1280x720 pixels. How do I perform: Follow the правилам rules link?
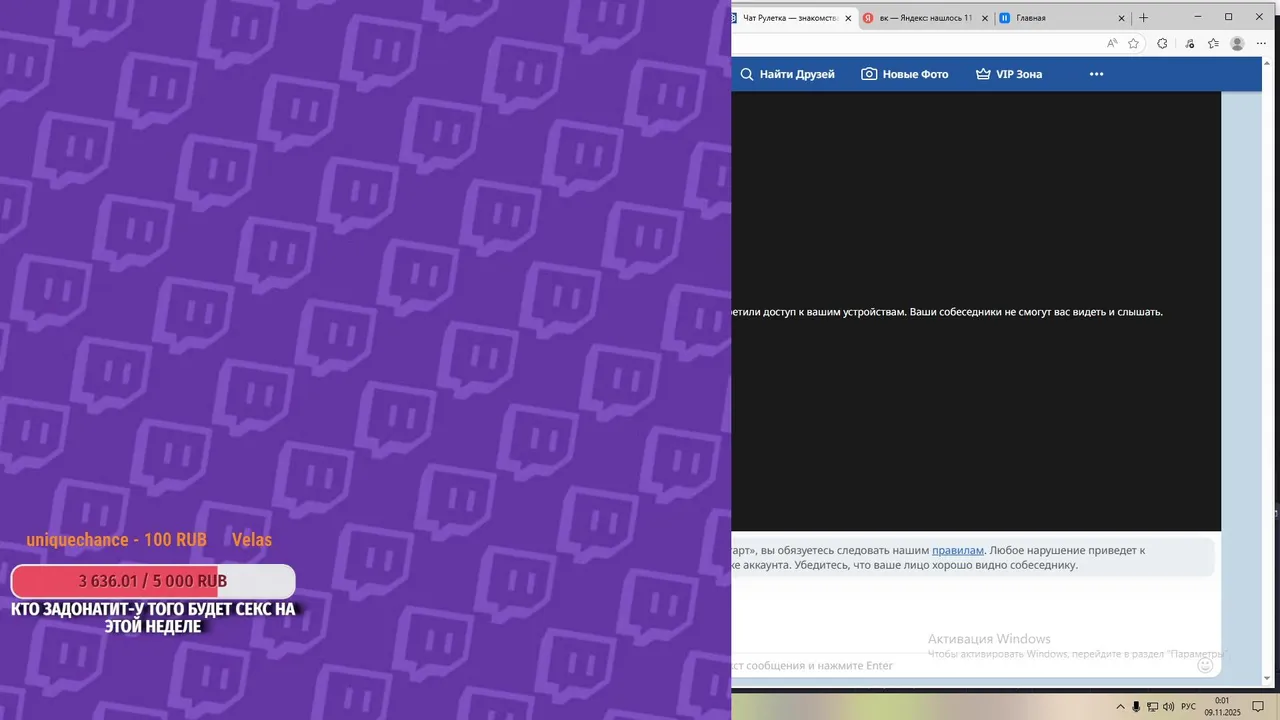pyautogui.click(x=958, y=550)
